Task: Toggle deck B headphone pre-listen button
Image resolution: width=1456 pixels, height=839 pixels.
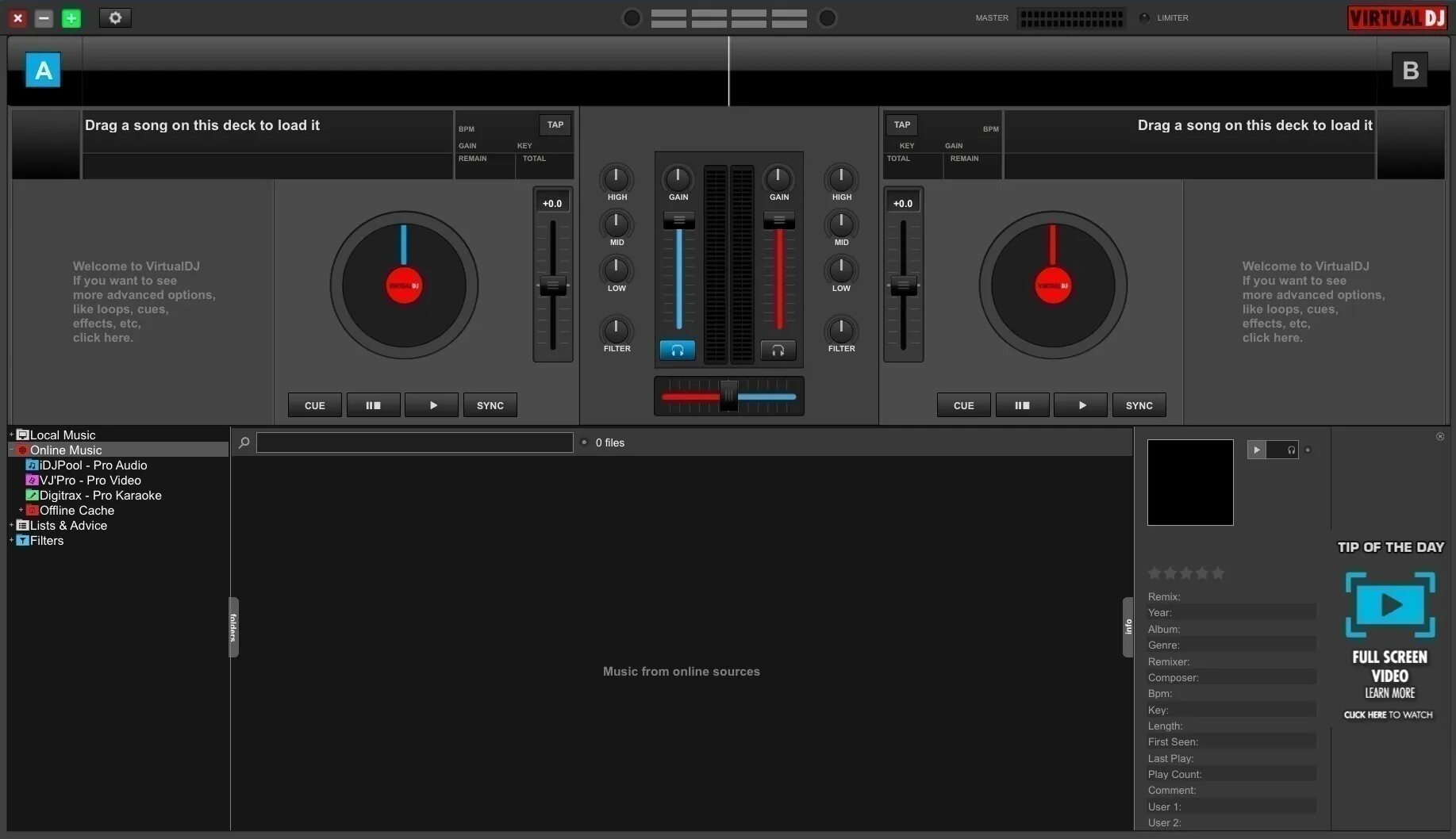Action: 778,350
